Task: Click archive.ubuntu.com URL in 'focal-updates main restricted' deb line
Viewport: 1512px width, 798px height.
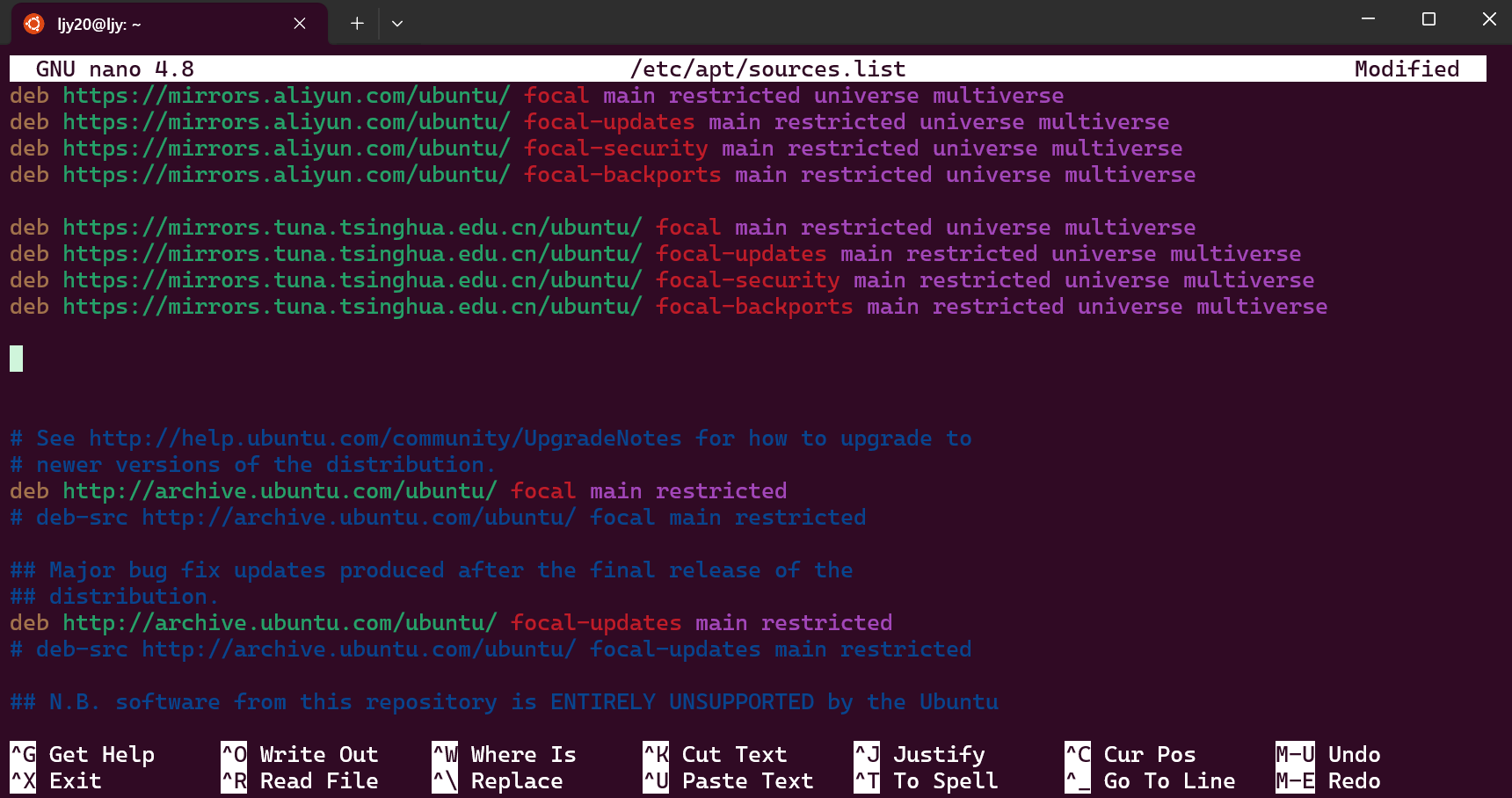Action: tap(280, 623)
